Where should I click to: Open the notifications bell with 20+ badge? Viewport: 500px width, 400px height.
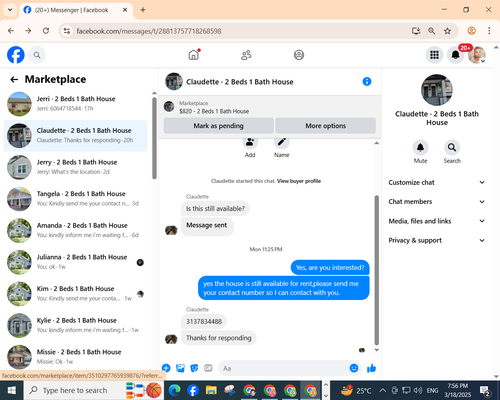(456, 55)
